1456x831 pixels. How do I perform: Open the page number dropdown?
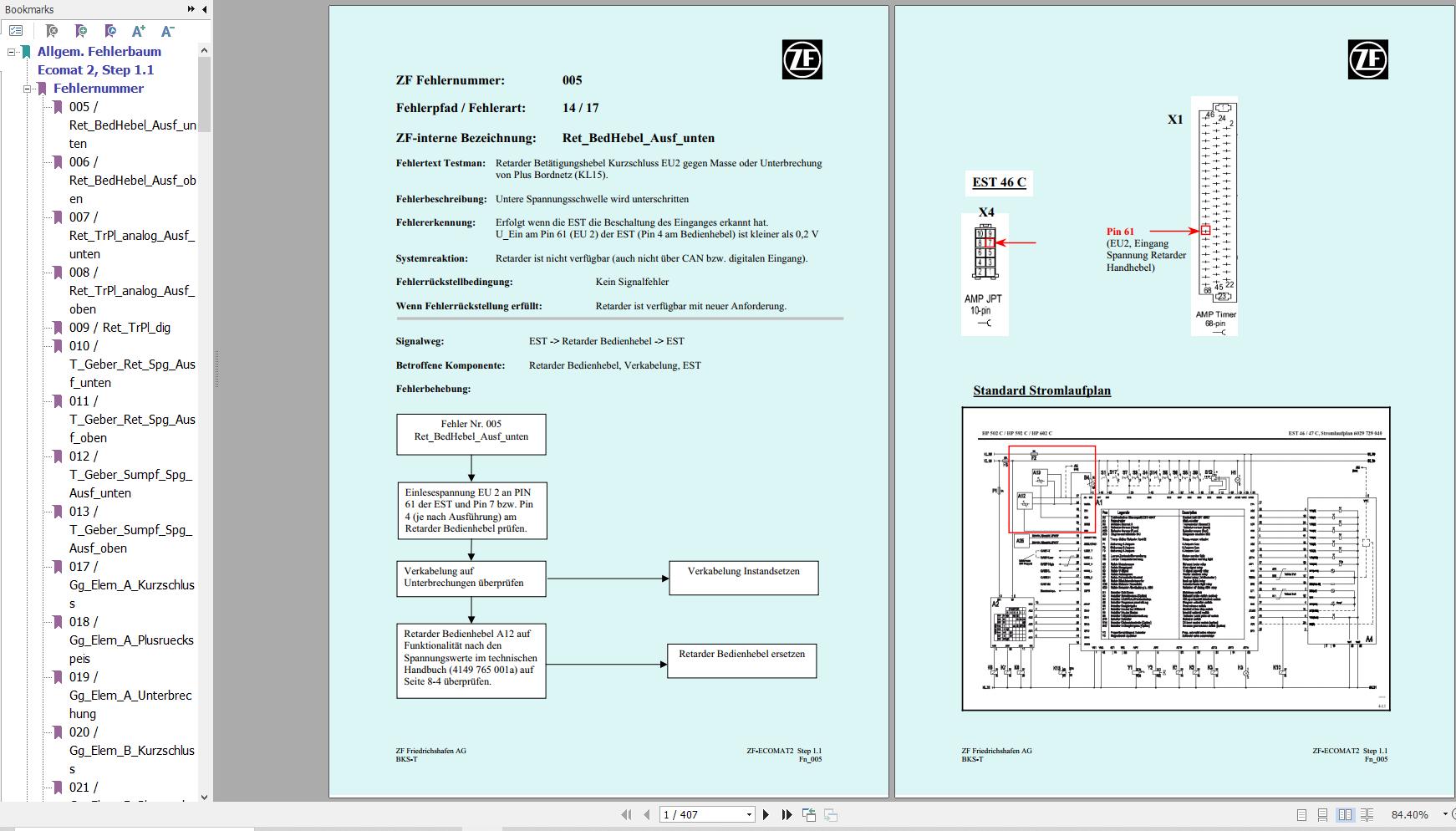[x=749, y=814]
